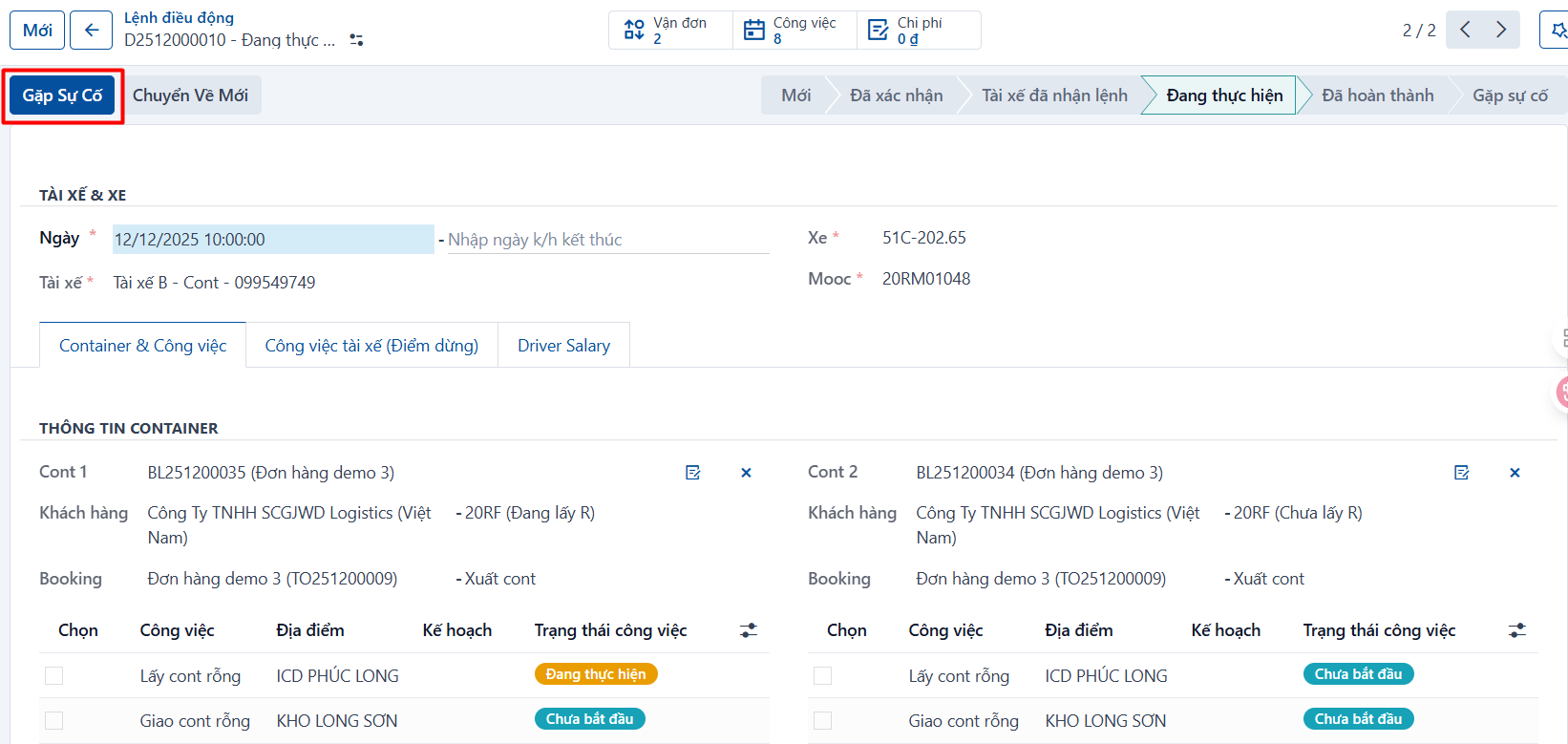
Task: Click Chuyển Về Mới button
Action: point(190,96)
